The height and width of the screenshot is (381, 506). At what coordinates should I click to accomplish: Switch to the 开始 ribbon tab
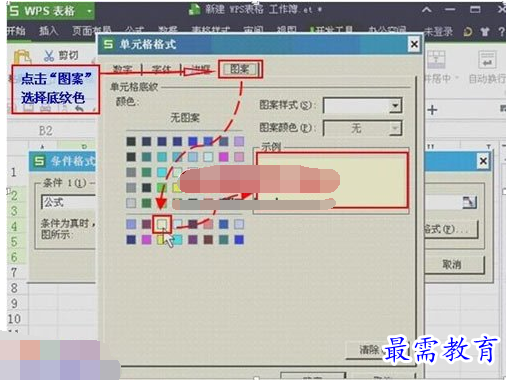[x=16, y=31]
